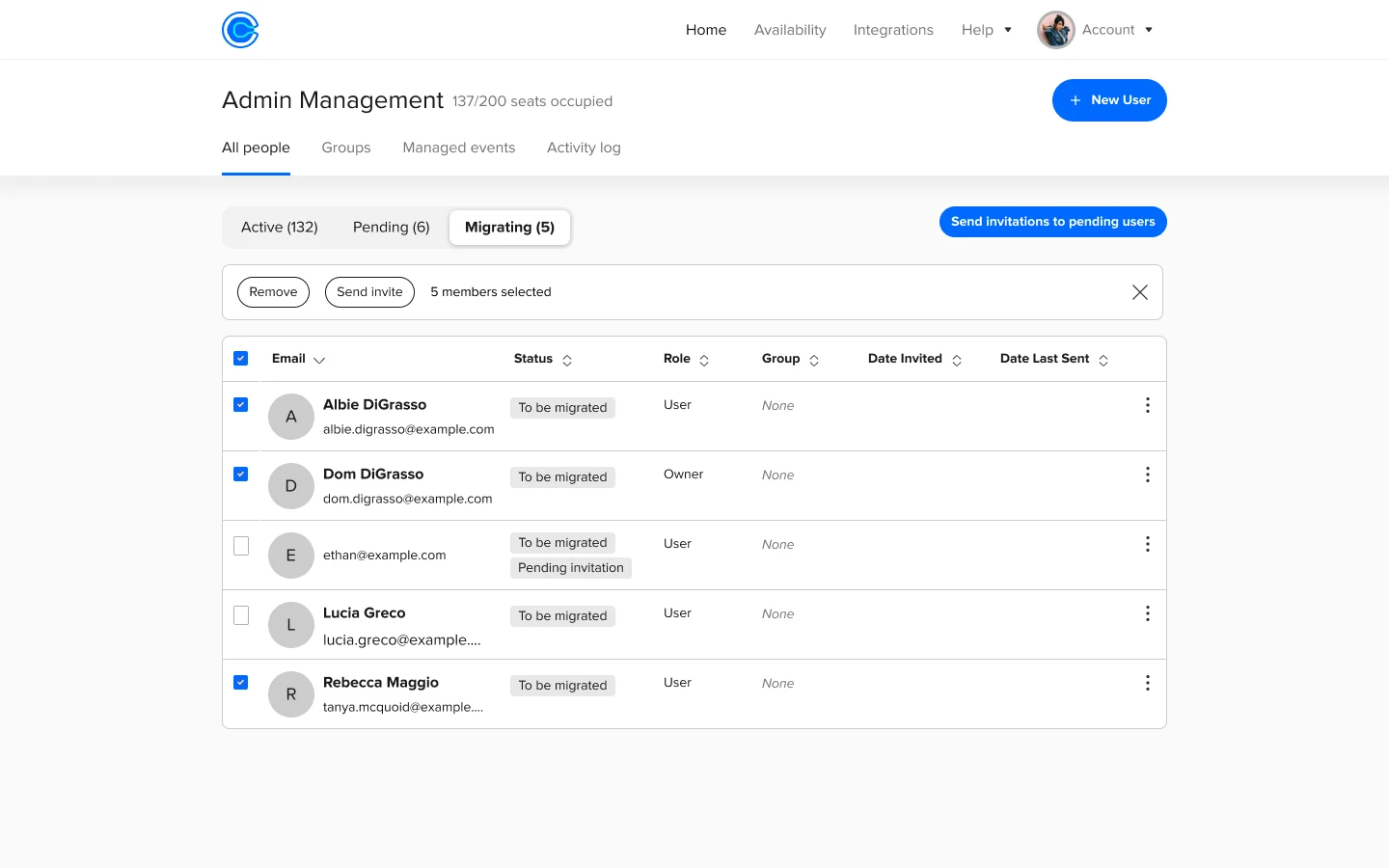Click the email ethan@example.com
Screen dimensions: 1389x868
(x=385, y=556)
